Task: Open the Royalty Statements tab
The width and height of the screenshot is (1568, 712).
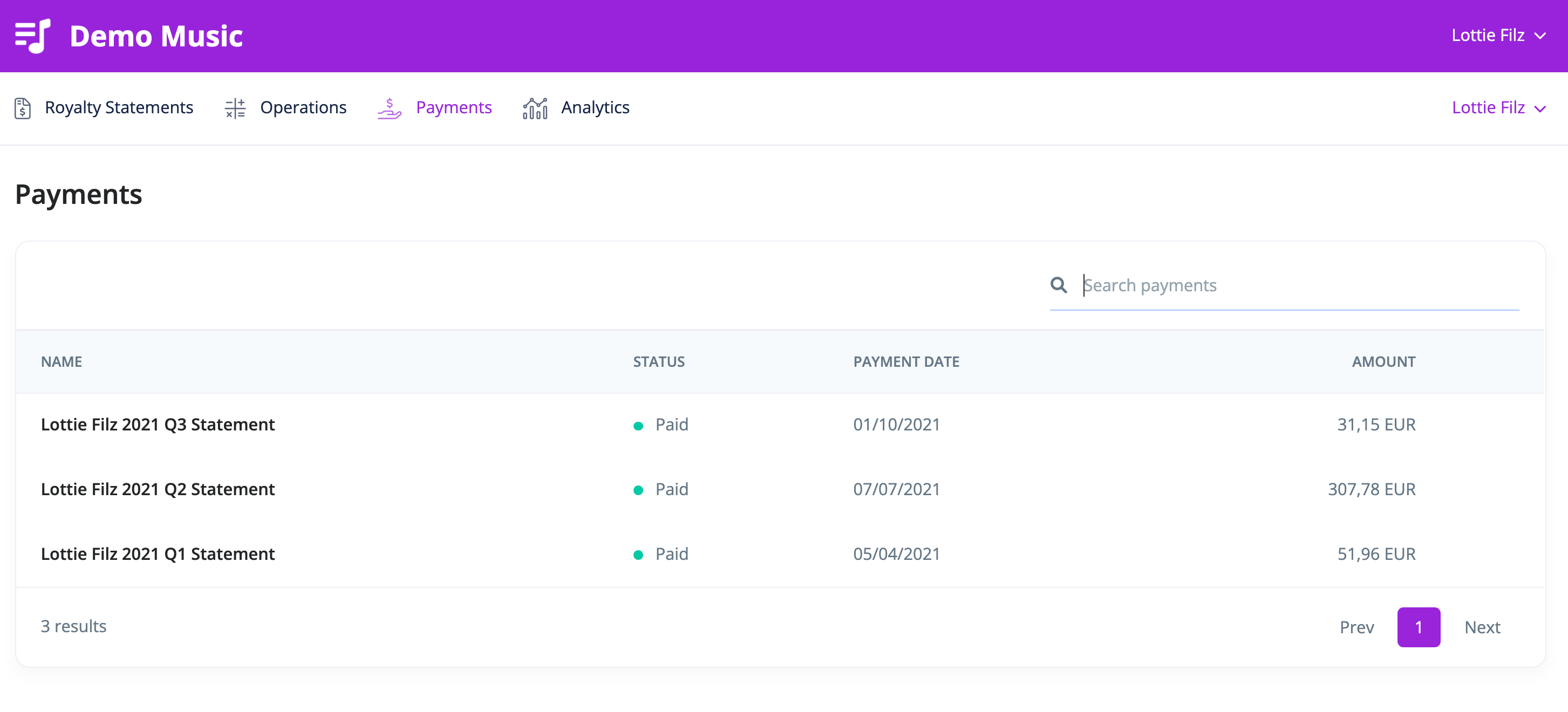Action: (104, 108)
